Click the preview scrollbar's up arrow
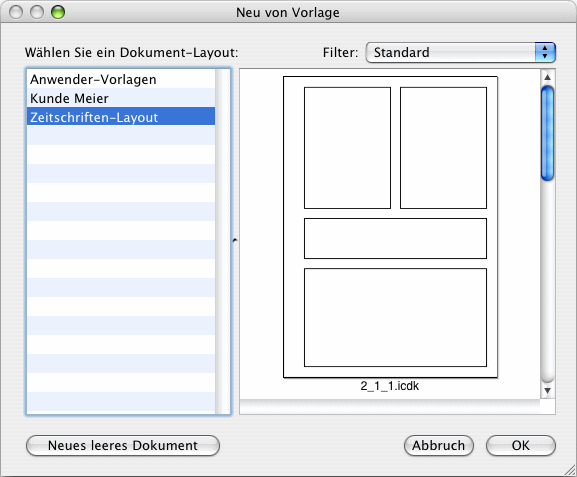 point(548,77)
